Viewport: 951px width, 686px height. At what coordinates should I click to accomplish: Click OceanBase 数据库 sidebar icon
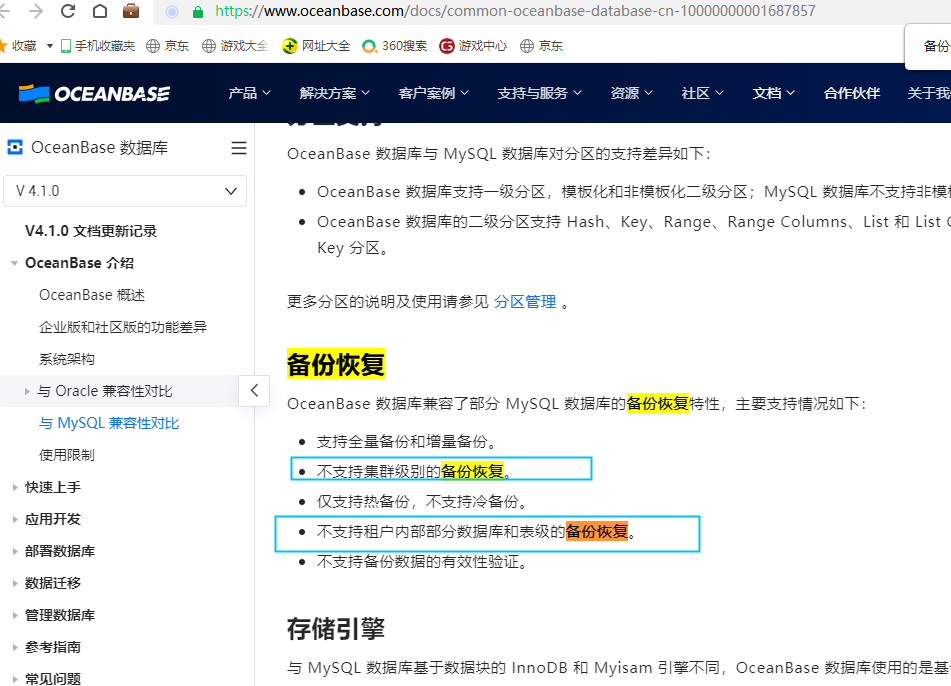pos(15,147)
